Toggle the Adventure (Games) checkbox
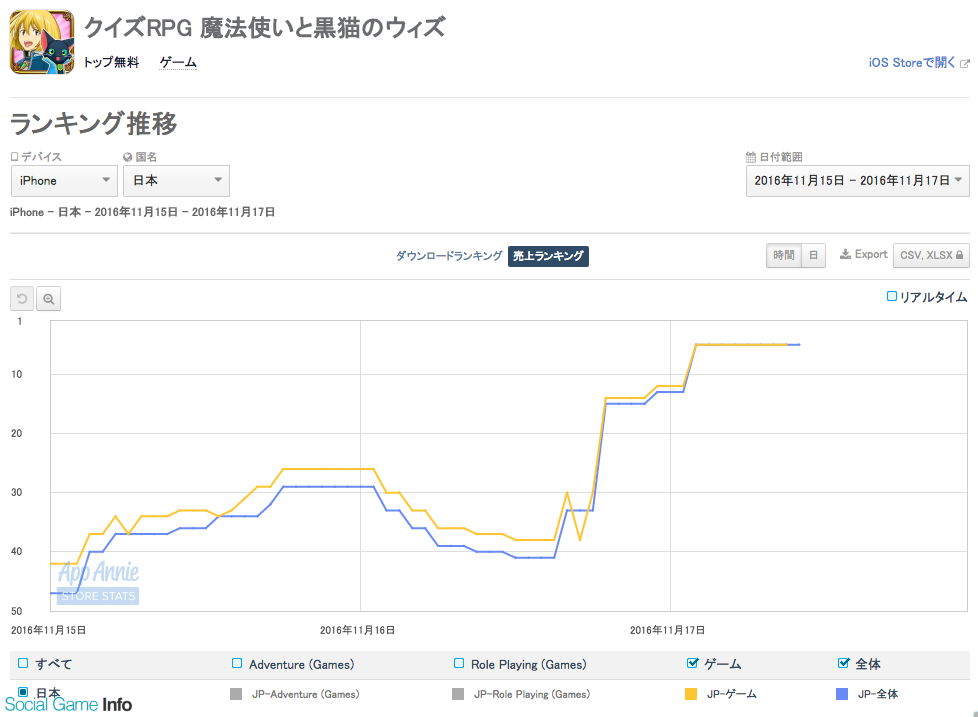978x717 pixels. pyautogui.click(x=237, y=663)
